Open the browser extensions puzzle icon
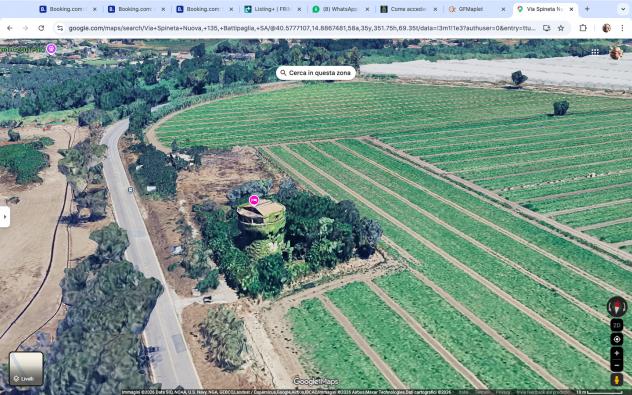Screen dimensions: 632x395 [583, 28]
